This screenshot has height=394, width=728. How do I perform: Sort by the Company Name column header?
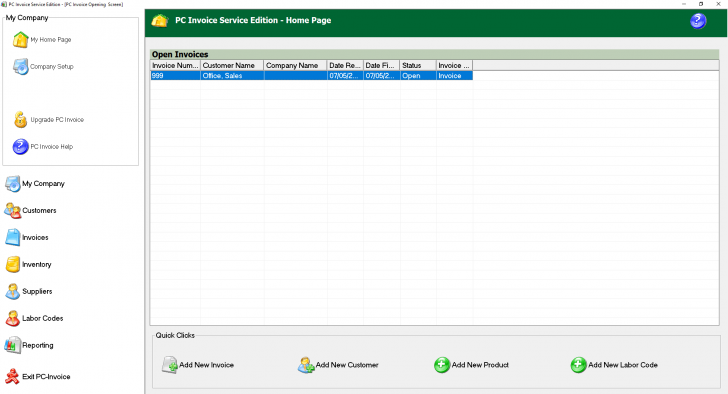(x=295, y=65)
